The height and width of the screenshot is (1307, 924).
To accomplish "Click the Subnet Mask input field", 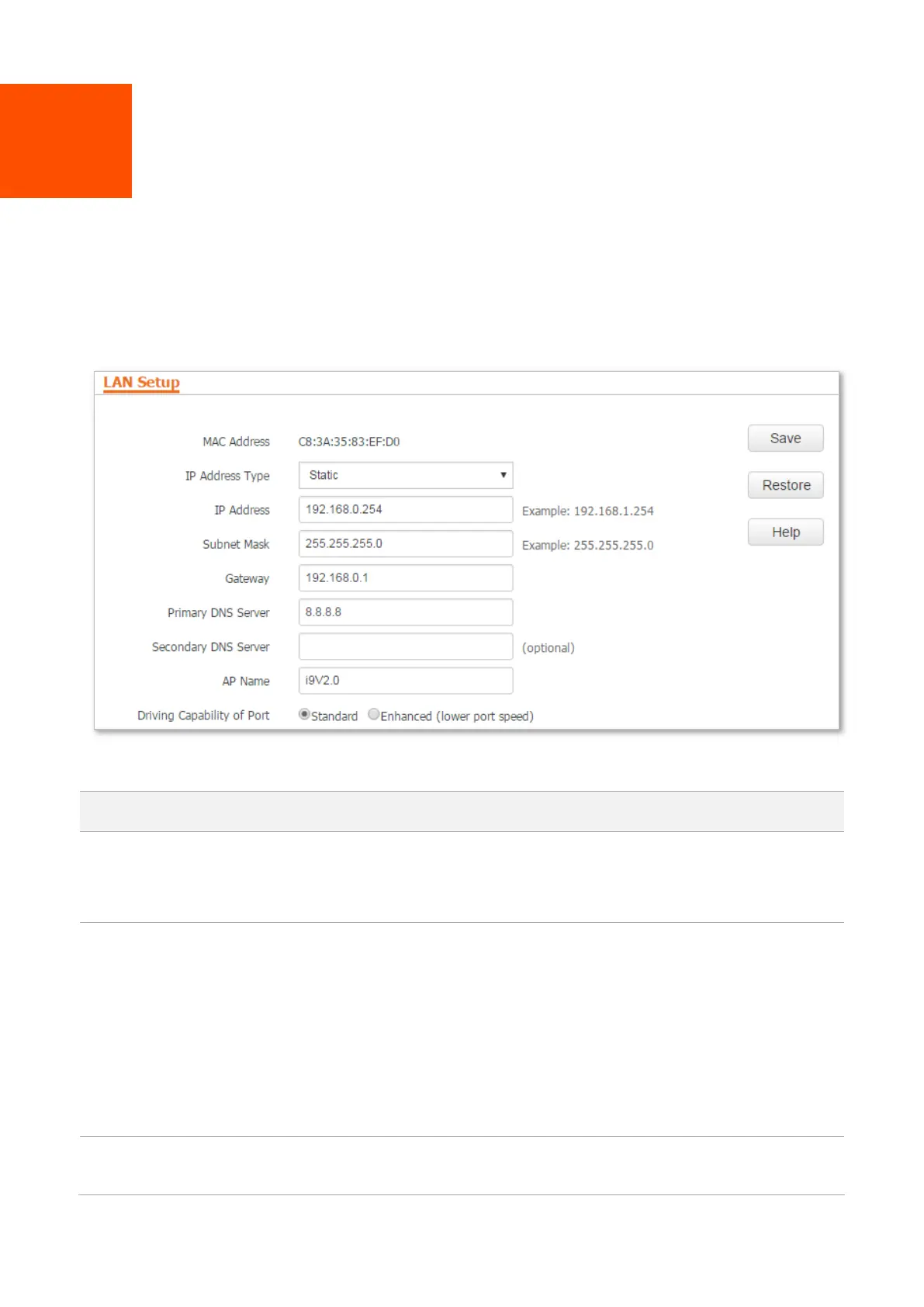I will (406, 543).
